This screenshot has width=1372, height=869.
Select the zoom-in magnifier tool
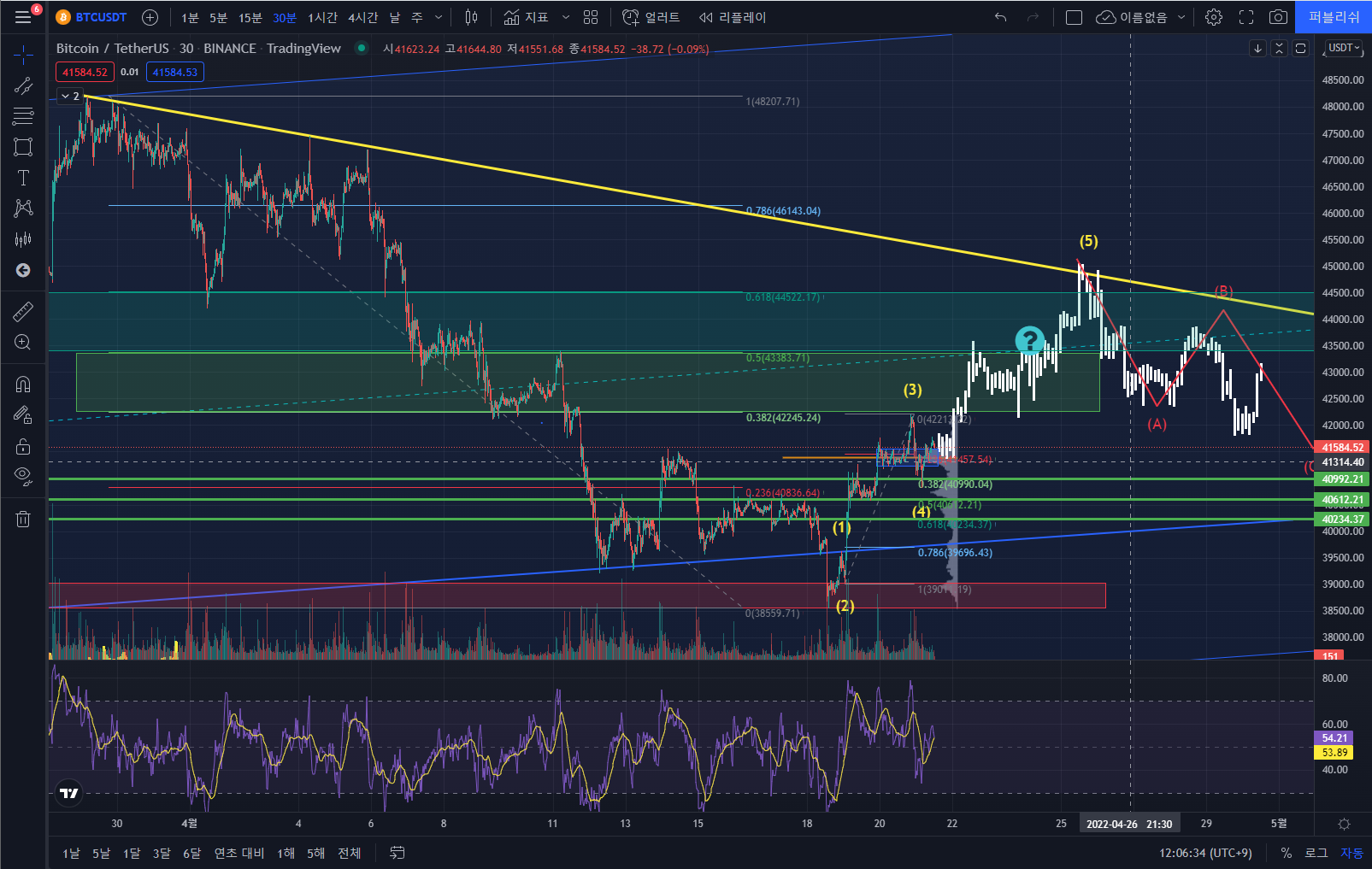click(23, 342)
